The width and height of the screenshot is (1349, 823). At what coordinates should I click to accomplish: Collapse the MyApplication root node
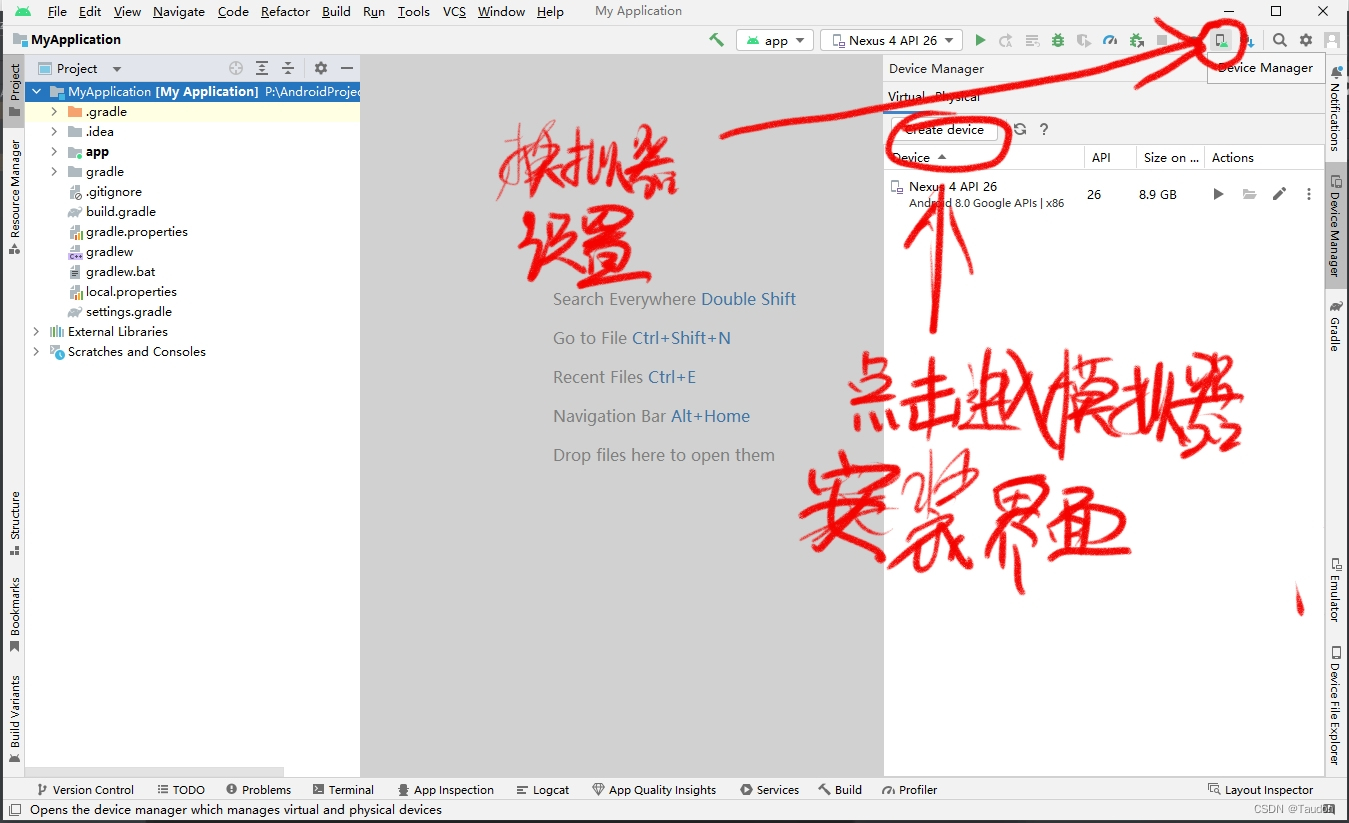37,91
